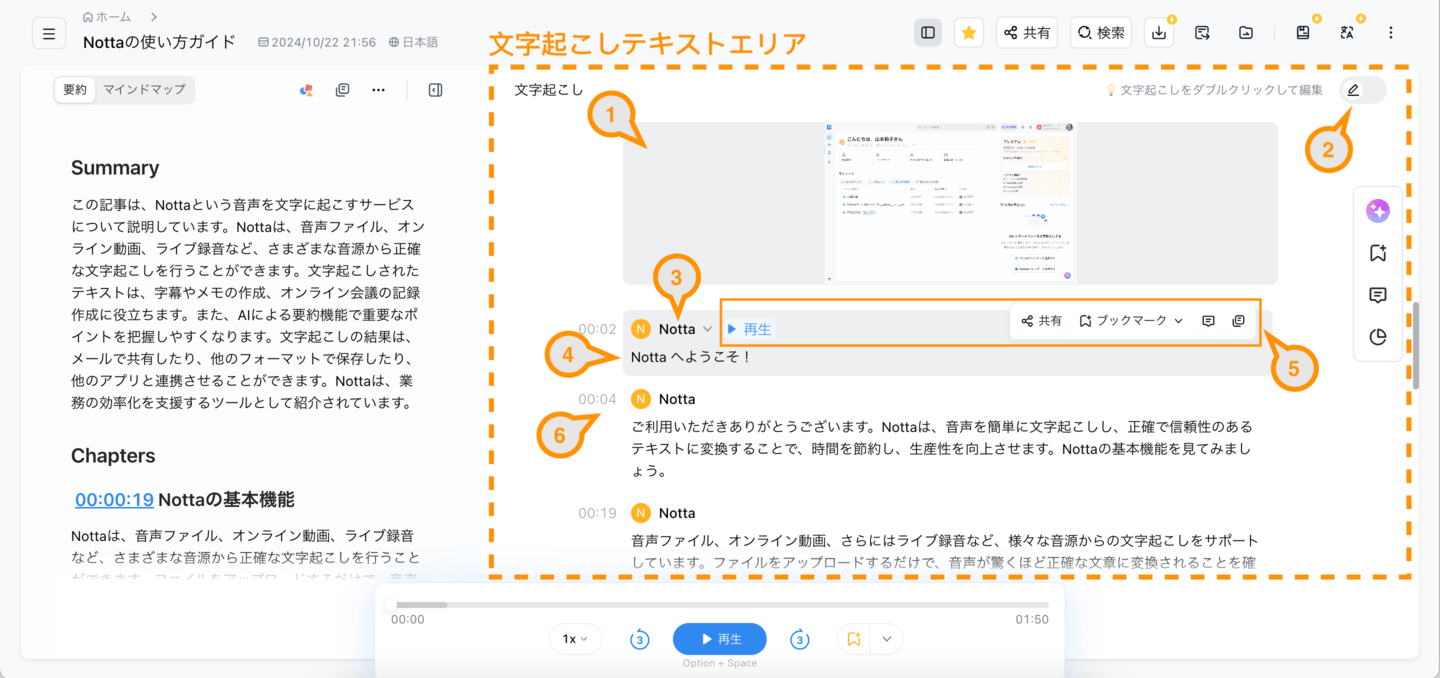The width and height of the screenshot is (1440, 678).
Task: Click the Nottaの使い方ガイド title
Action: [159, 42]
